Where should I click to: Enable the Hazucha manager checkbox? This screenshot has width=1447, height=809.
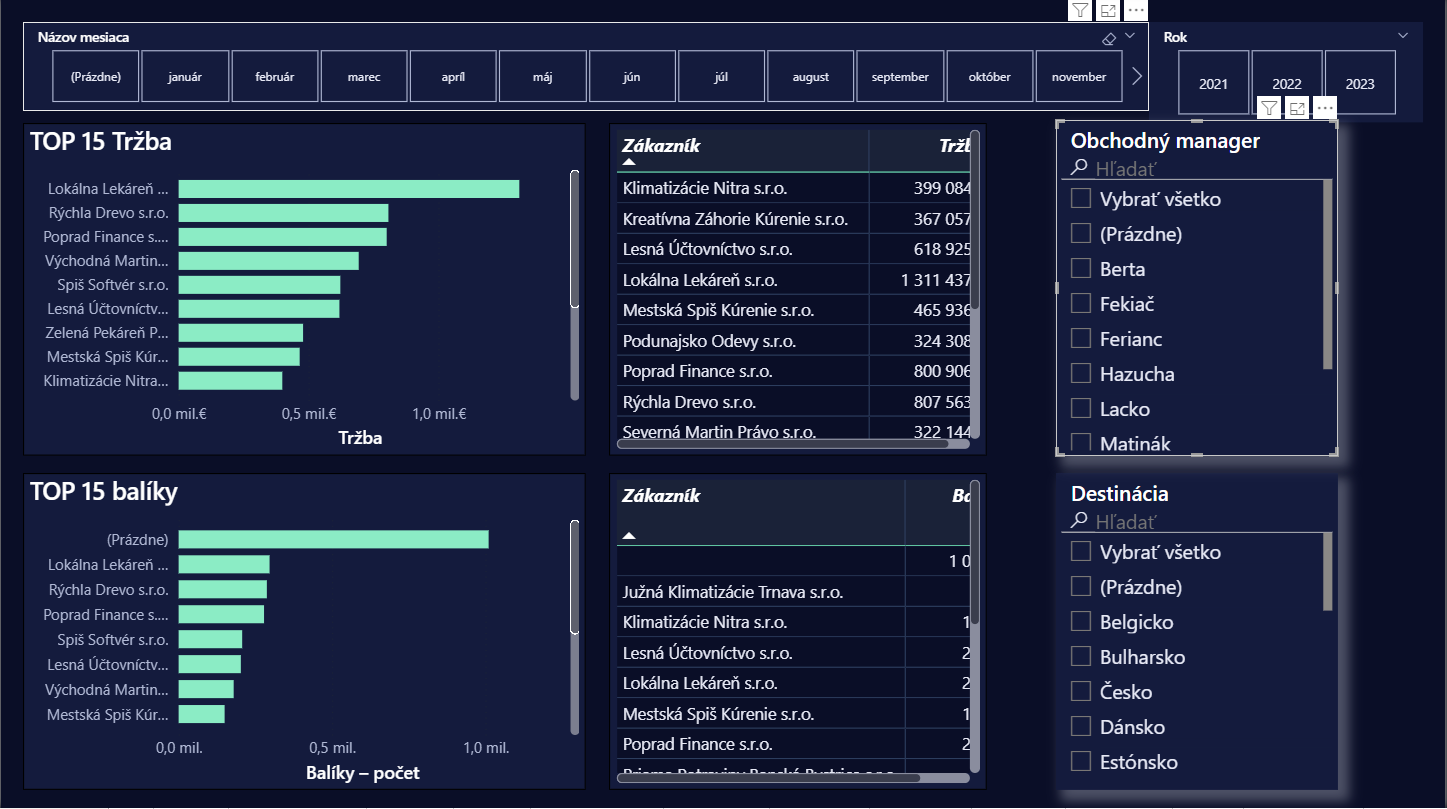(1080, 373)
